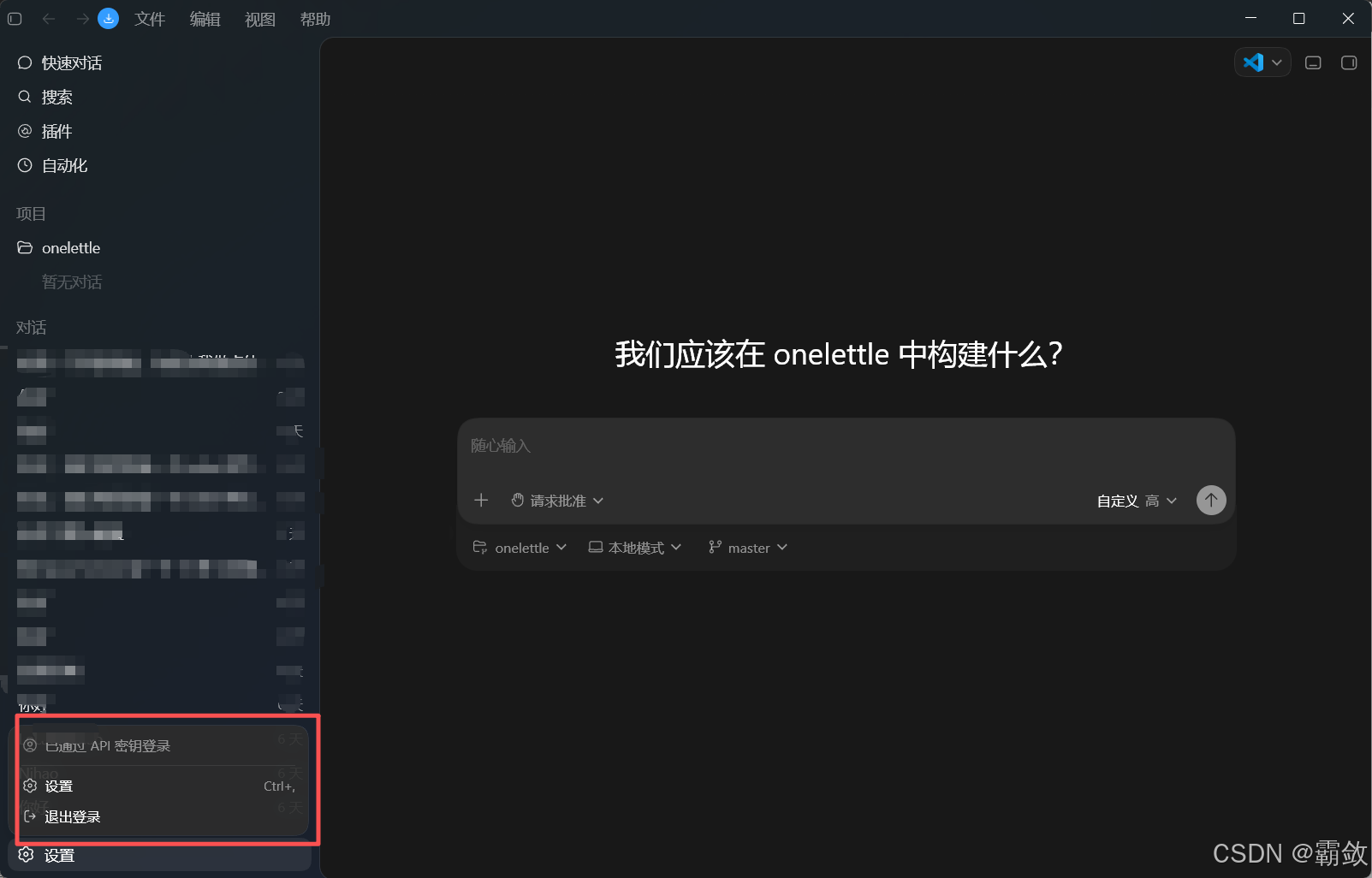This screenshot has width=1372, height=878.
Task: Open in VS Code icon button
Action: [1253, 62]
